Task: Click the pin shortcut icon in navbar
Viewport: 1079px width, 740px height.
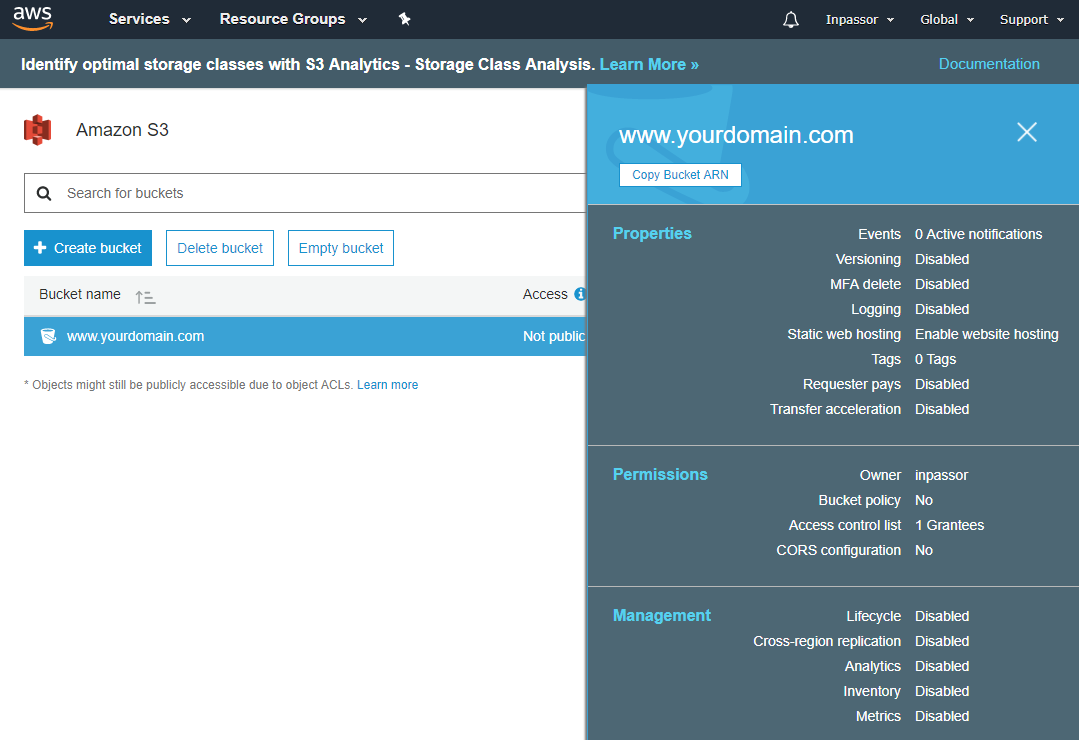Action: click(404, 19)
